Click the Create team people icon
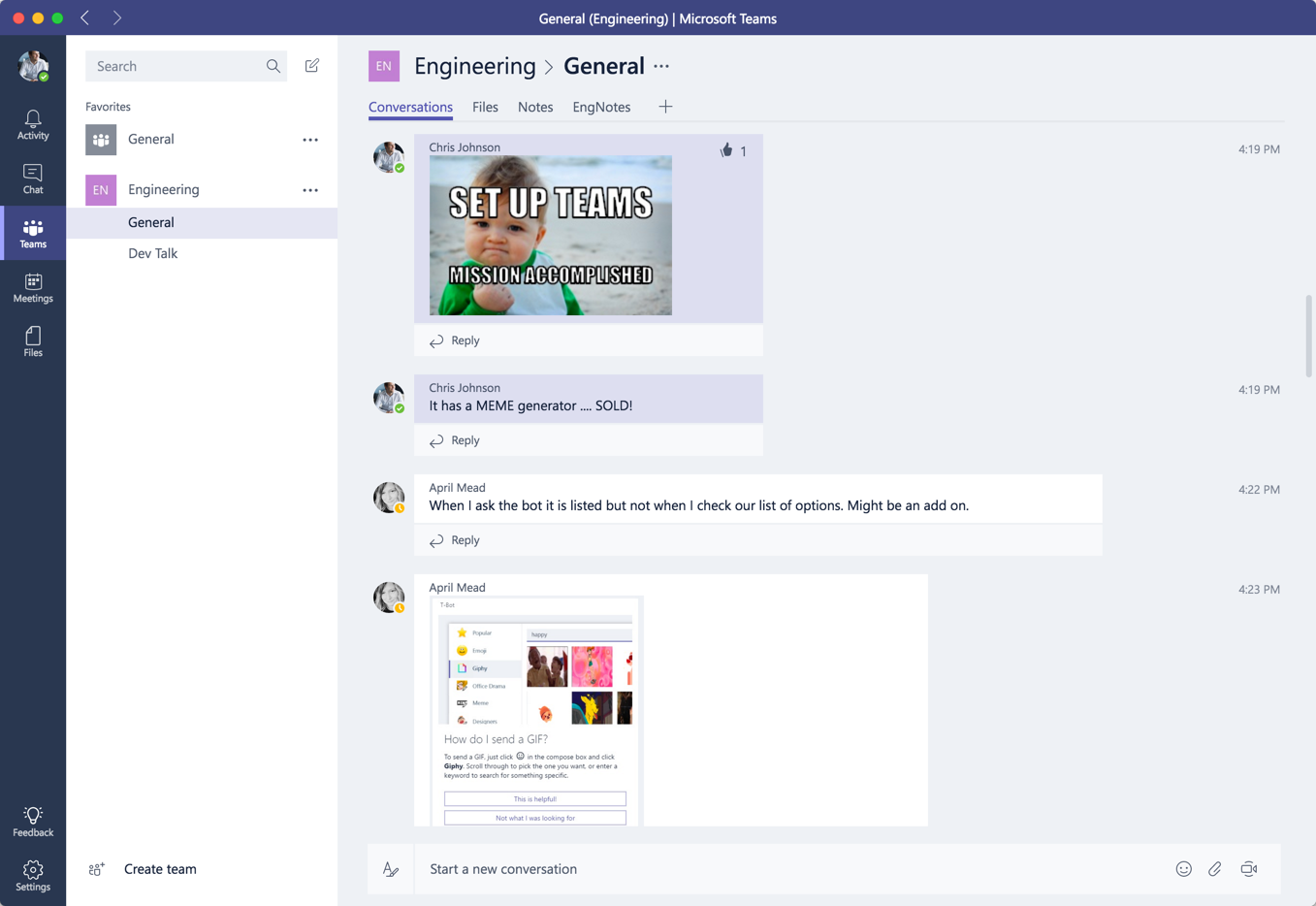 coord(97,869)
